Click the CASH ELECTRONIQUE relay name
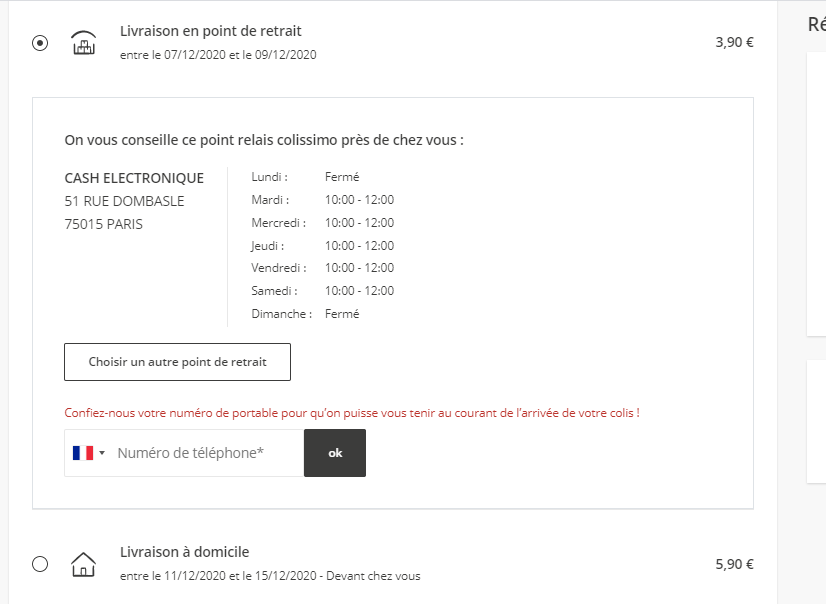Screen dimensions: 826x604 [134, 178]
